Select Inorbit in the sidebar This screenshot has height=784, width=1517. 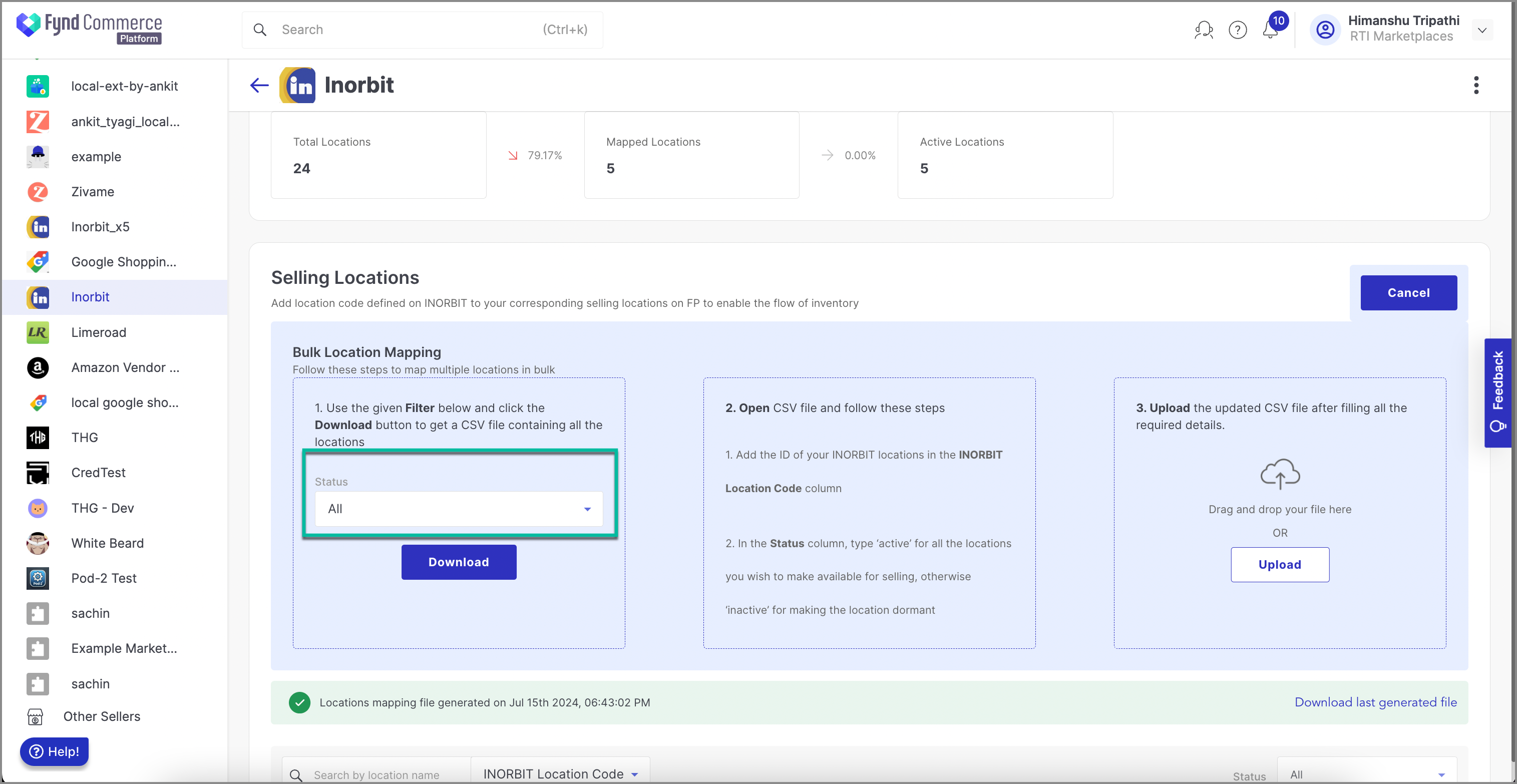pyautogui.click(x=115, y=297)
